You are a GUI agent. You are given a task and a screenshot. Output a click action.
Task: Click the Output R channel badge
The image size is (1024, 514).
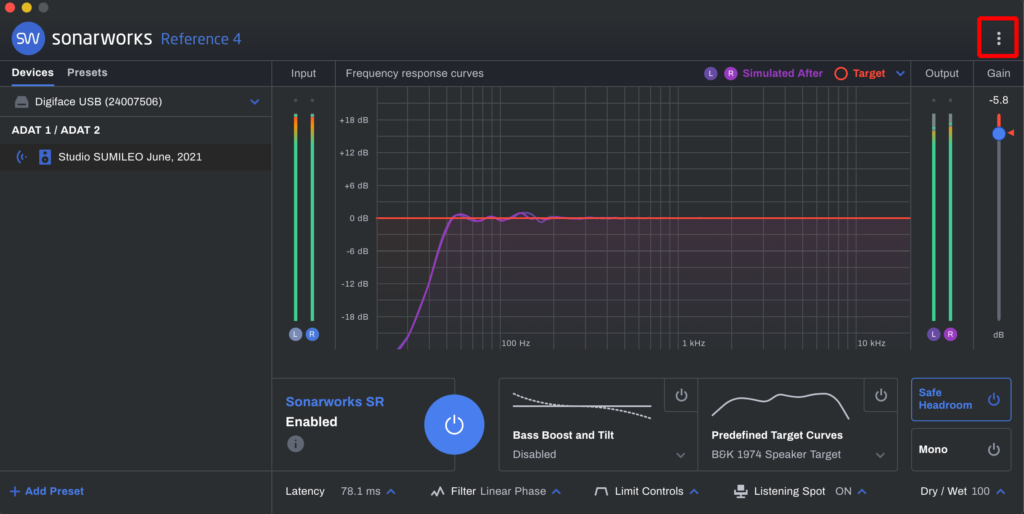coord(950,334)
